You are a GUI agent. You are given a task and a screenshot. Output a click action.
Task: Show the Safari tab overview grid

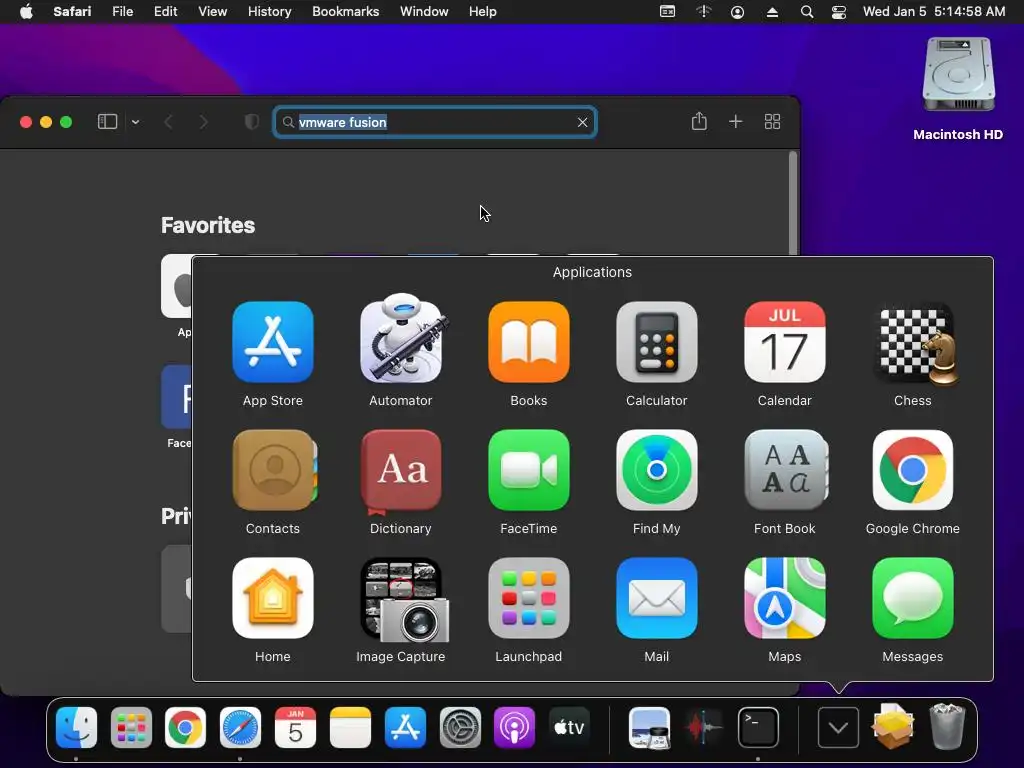pyautogui.click(x=772, y=121)
